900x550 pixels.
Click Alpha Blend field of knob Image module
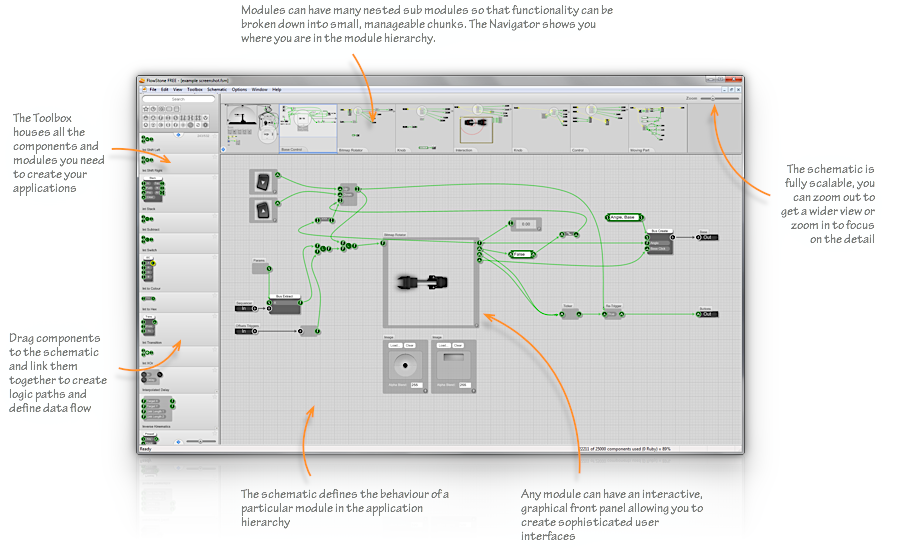point(416,385)
